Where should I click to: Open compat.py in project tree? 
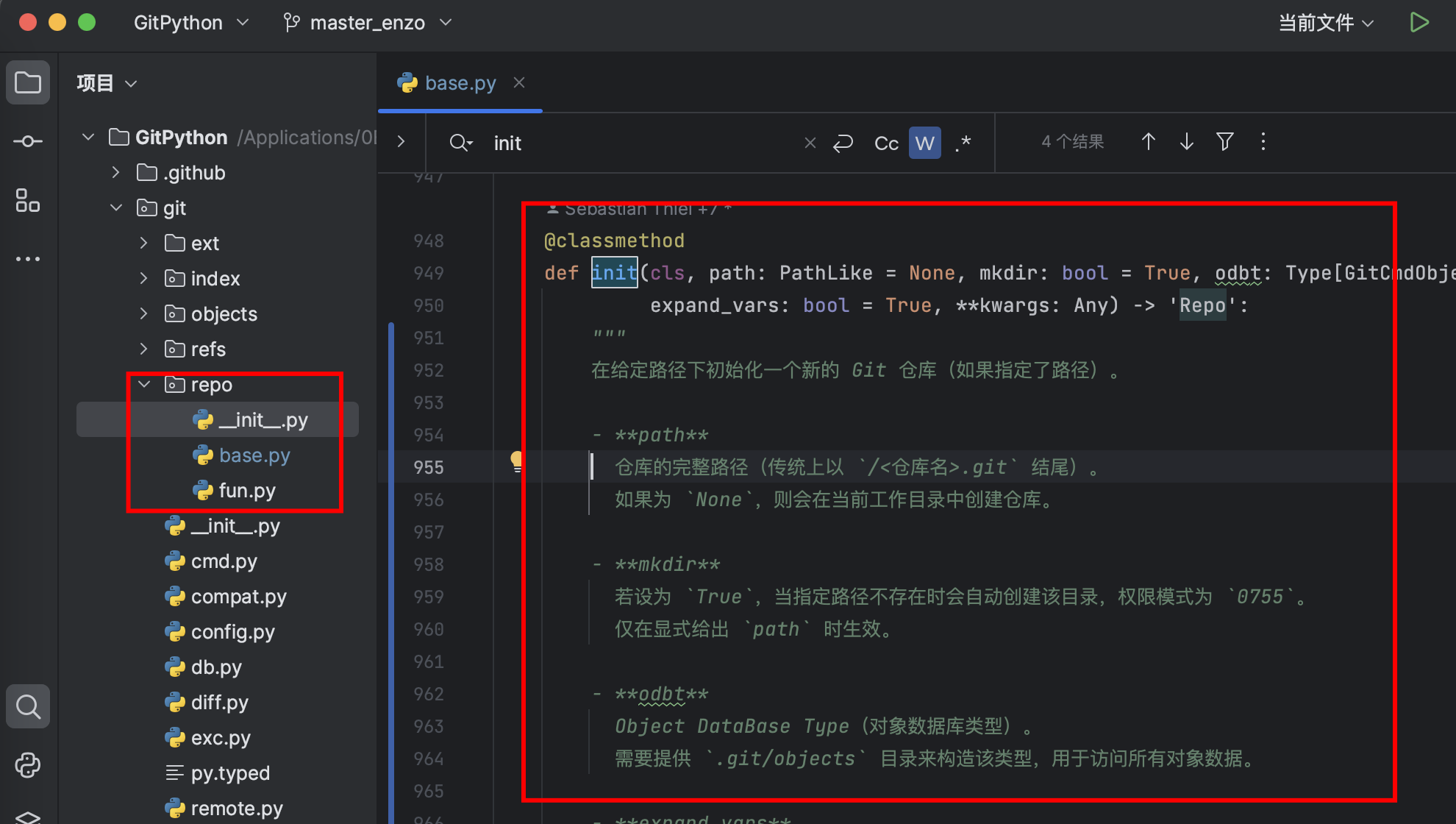tap(225, 597)
